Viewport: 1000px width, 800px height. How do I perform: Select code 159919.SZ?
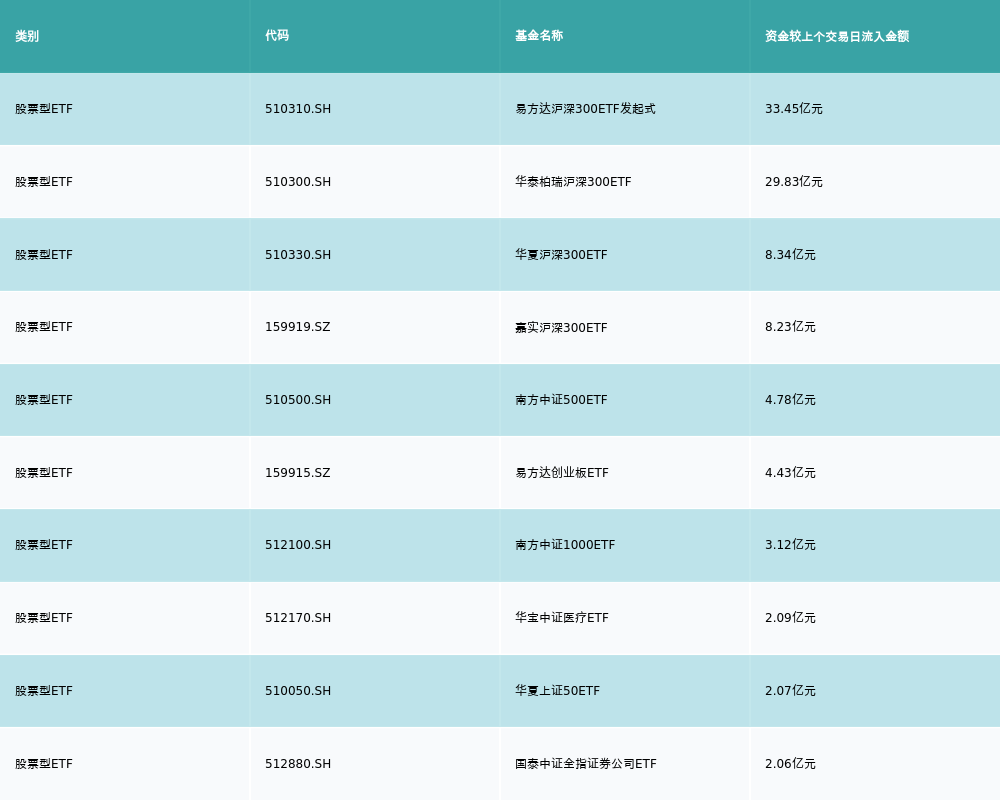pyautogui.click(x=298, y=327)
